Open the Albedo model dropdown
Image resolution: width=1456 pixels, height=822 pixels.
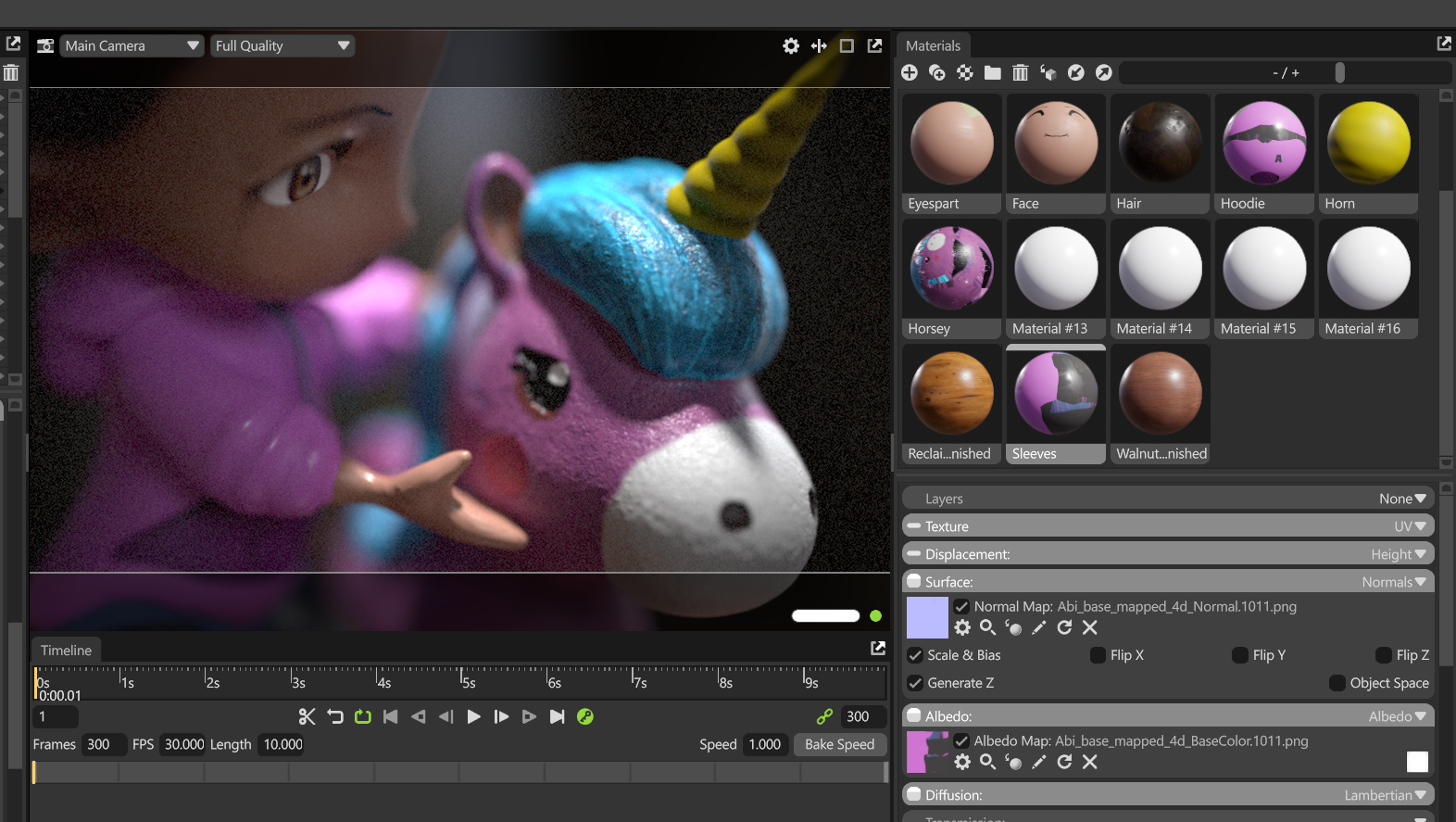(x=1398, y=716)
